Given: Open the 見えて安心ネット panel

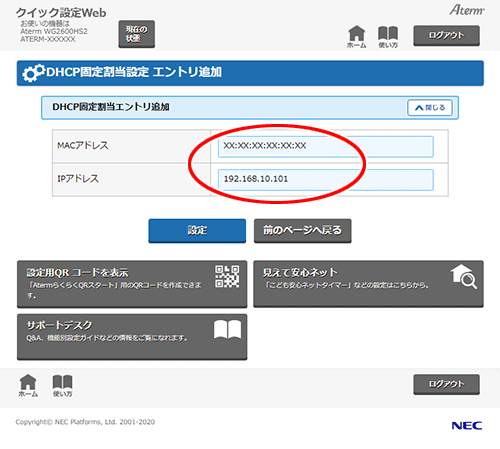Looking at the screenshot, I should point(368,284).
